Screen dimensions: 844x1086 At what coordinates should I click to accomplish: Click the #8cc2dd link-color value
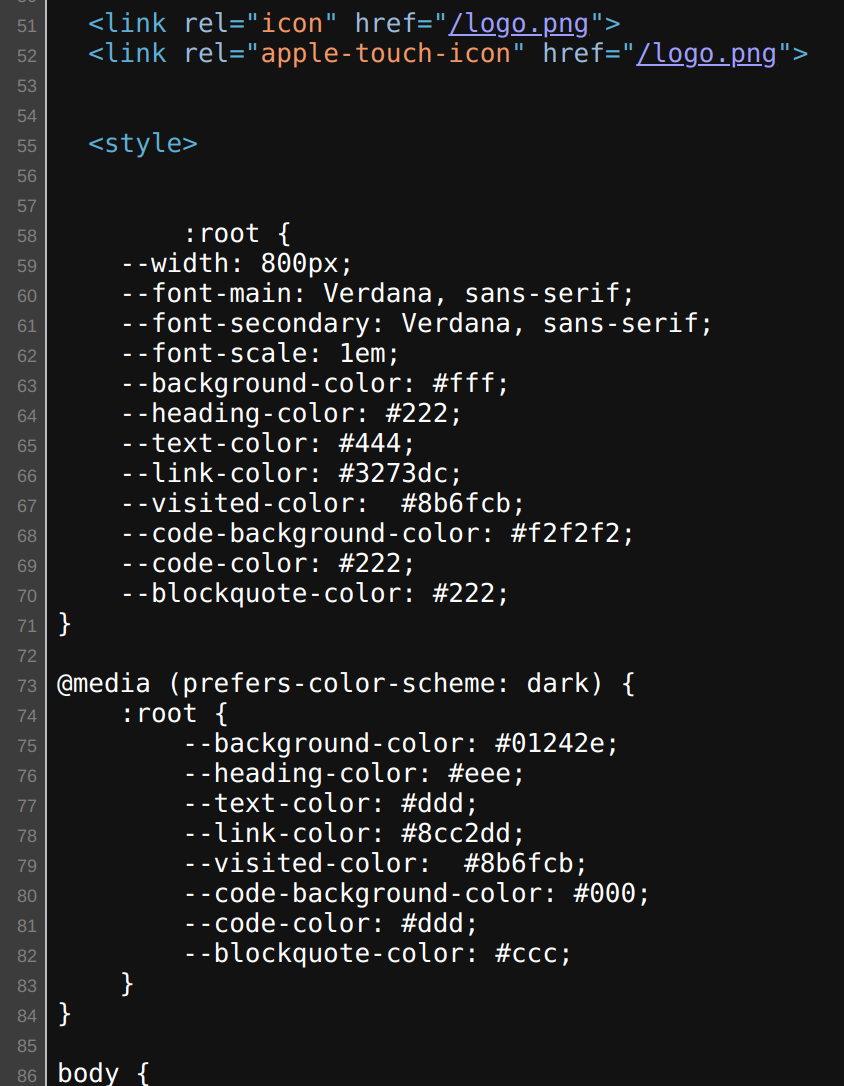point(463,833)
